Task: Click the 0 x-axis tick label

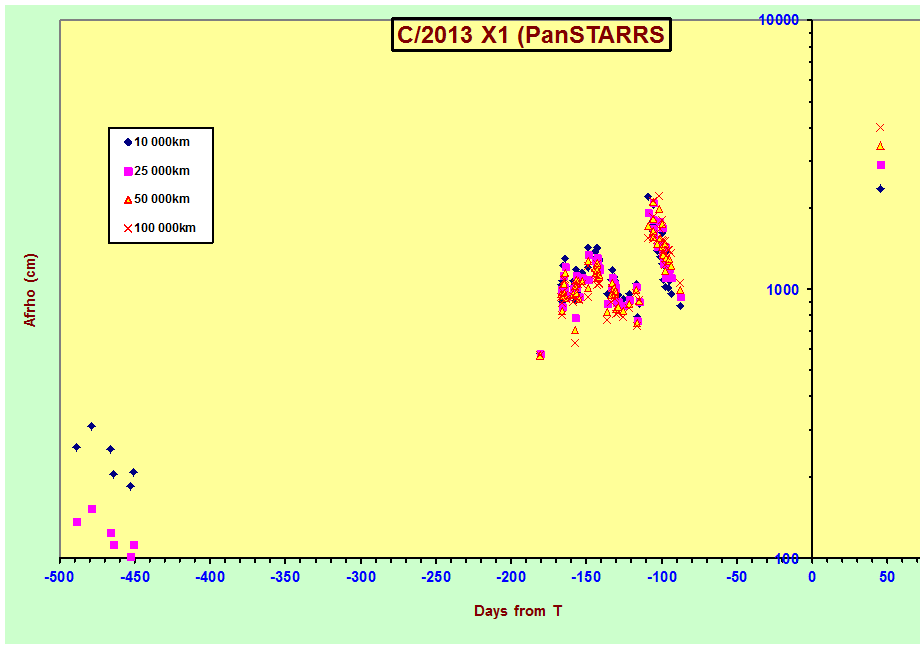Action: tap(812, 577)
